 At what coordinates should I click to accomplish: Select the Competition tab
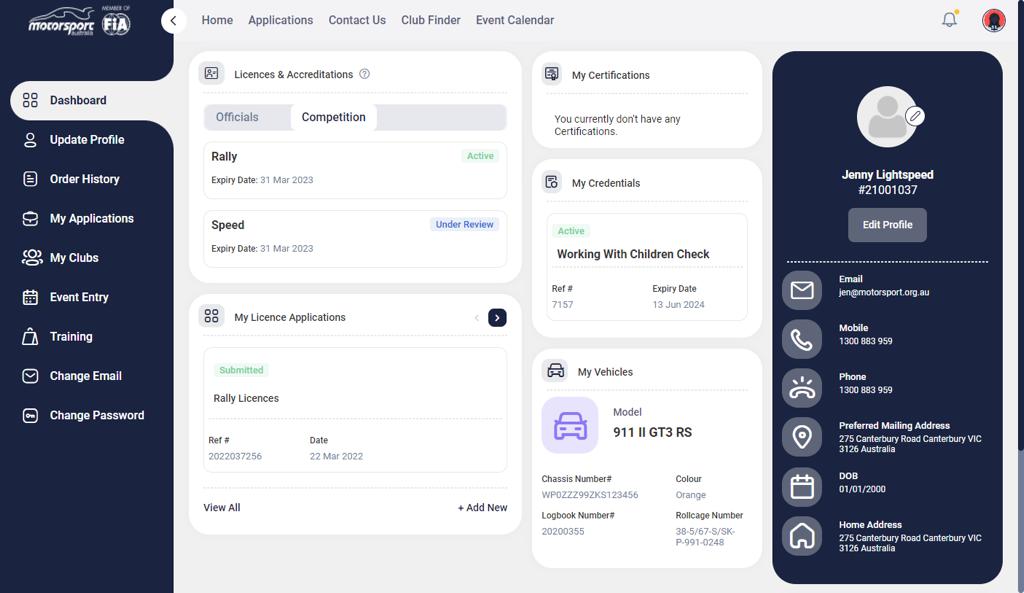point(333,117)
